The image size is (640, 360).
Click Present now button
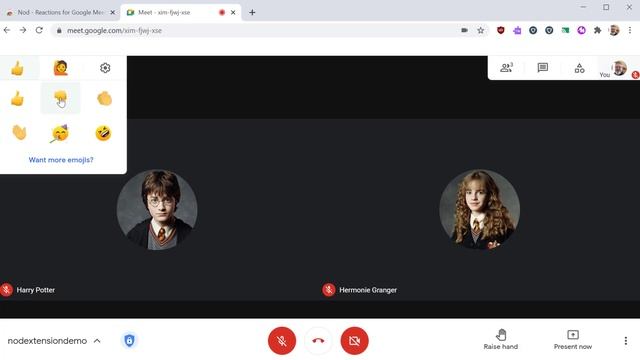573,340
